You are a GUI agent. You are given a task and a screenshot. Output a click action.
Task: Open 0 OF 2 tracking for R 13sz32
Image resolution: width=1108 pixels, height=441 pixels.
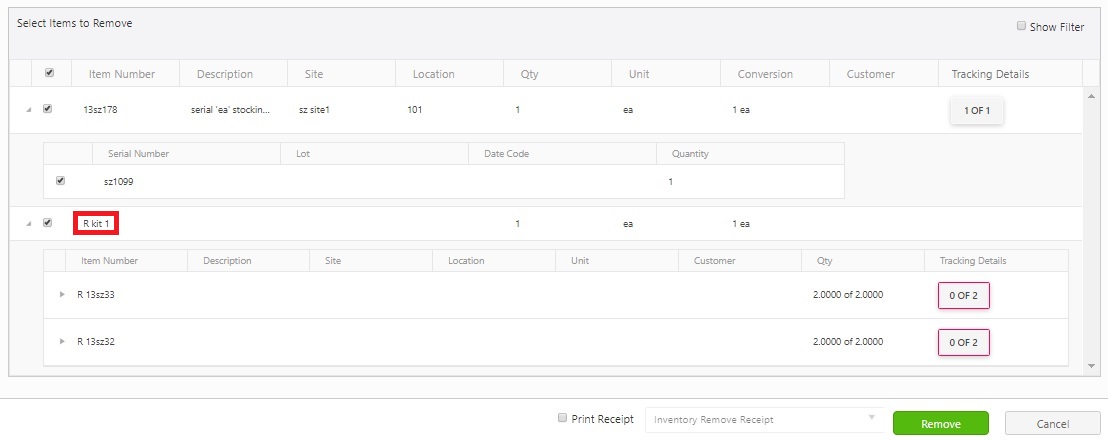(x=963, y=342)
